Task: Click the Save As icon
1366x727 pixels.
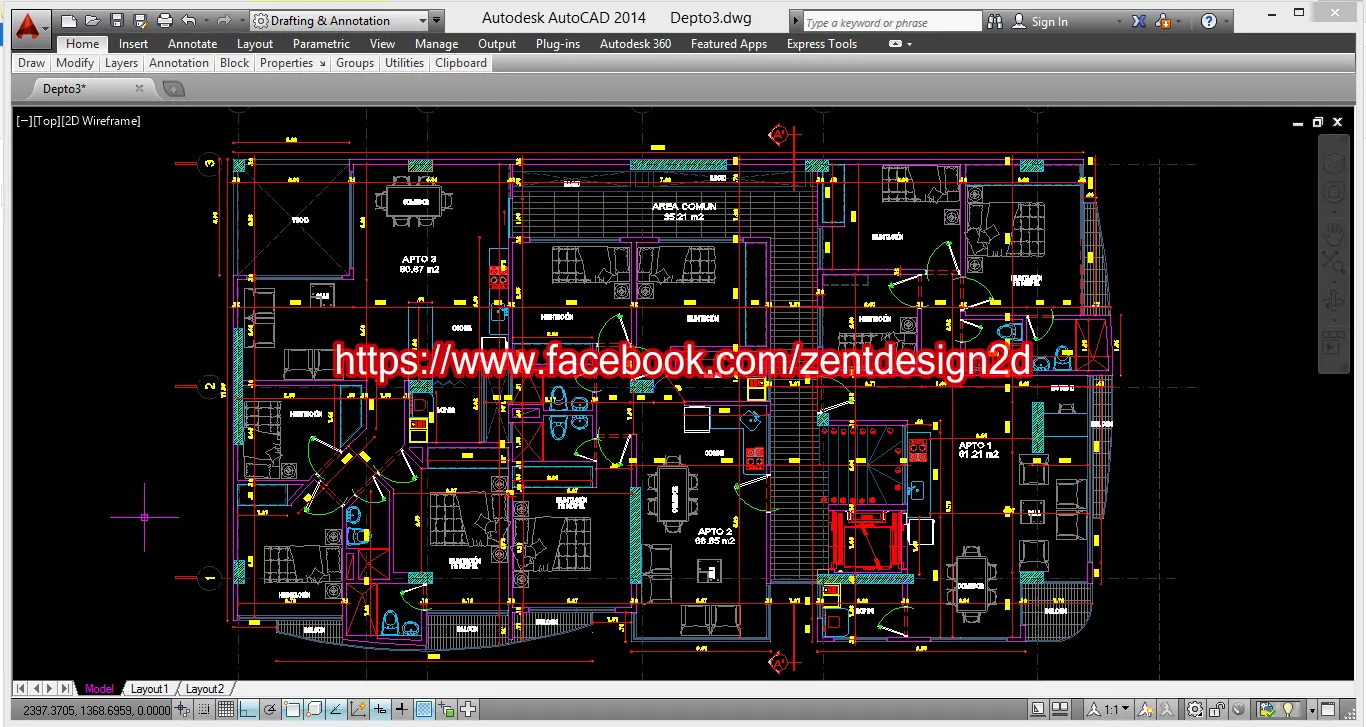Action: pyautogui.click(x=139, y=20)
